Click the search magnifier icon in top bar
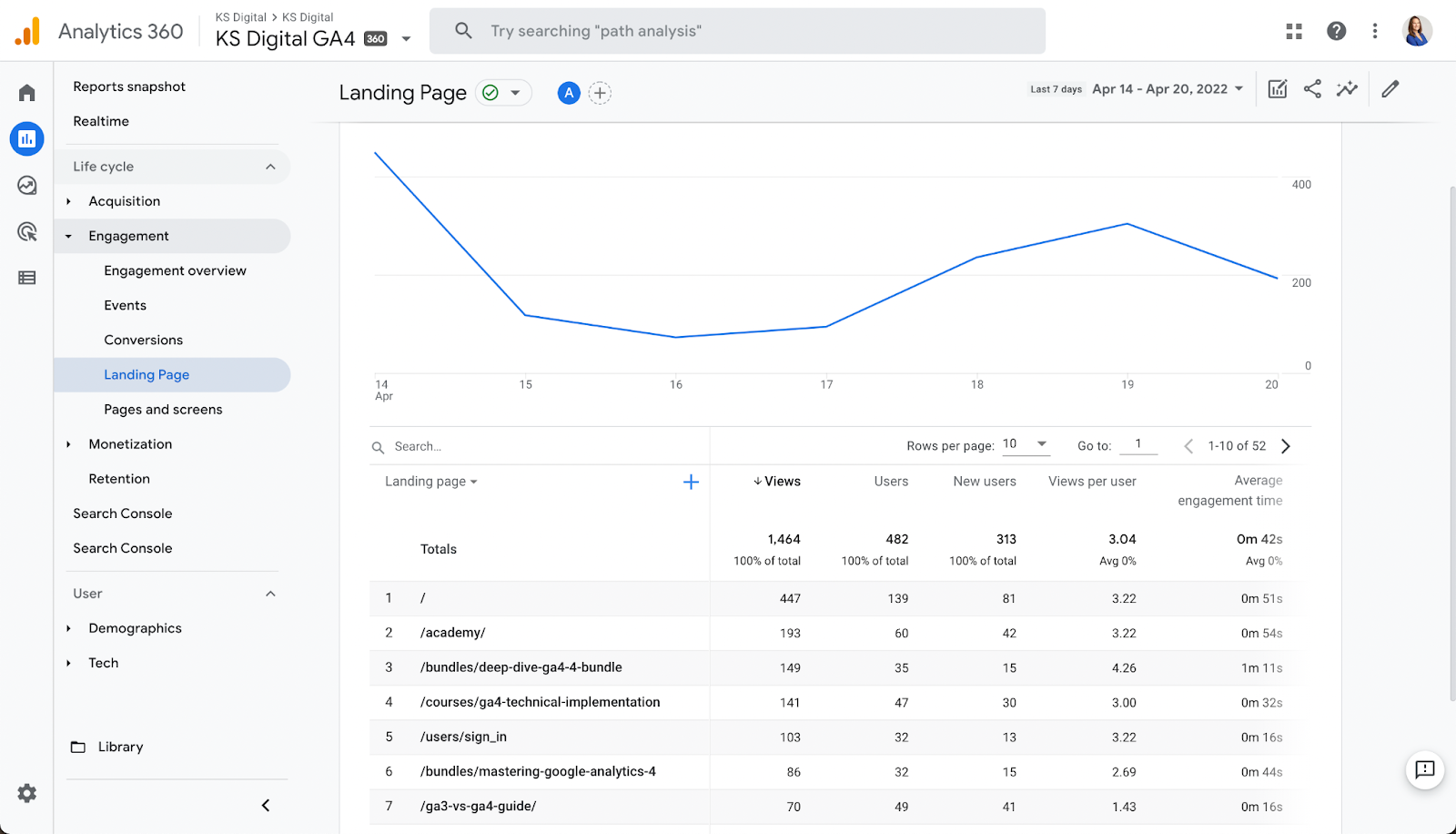 tap(463, 31)
